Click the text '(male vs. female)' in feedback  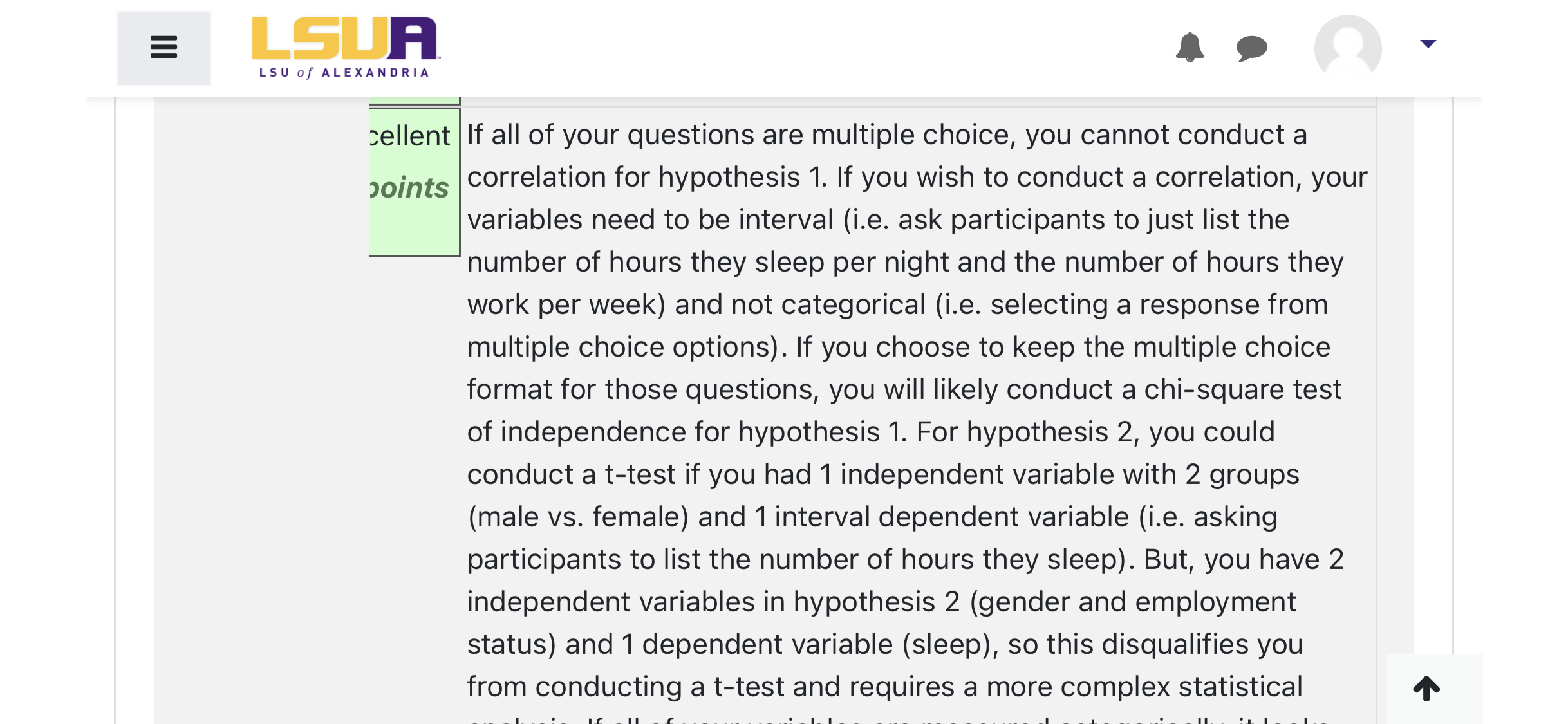(x=578, y=517)
